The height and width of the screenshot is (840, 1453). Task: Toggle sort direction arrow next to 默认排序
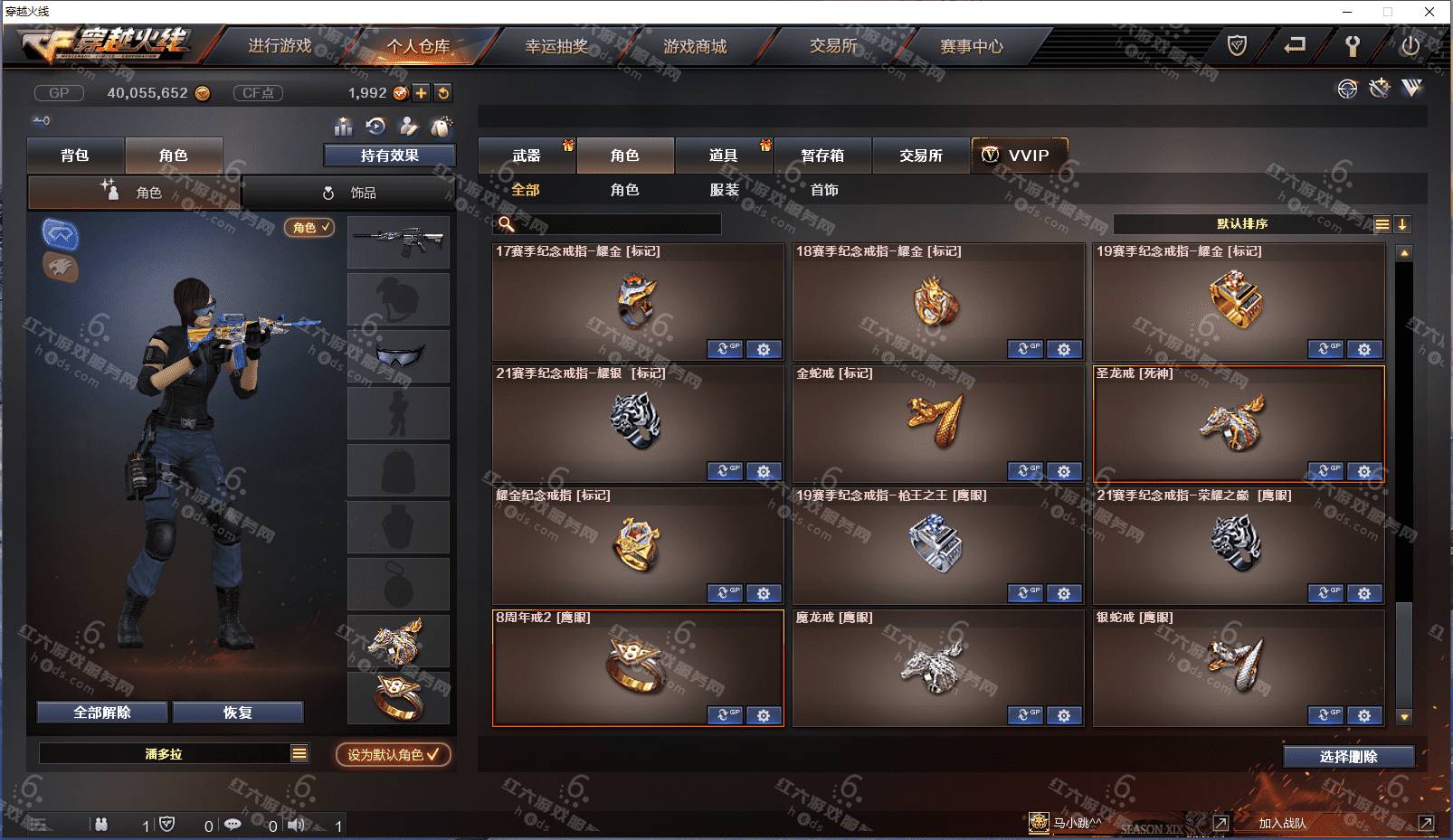point(1401,224)
